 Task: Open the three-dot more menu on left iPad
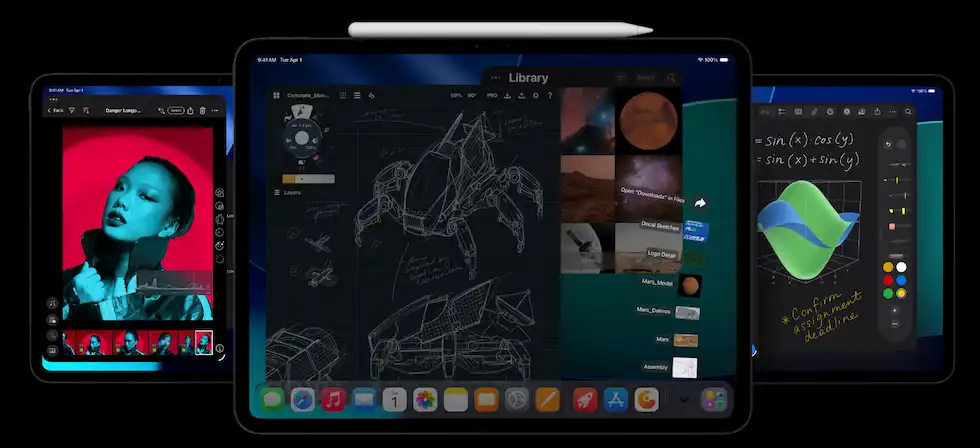[x=215, y=111]
